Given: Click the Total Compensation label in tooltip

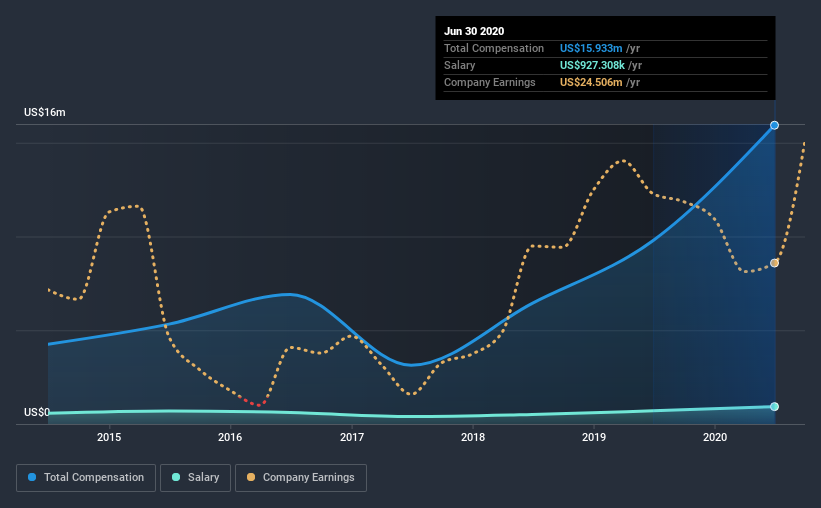Looking at the screenshot, I should tap(494, 48).
